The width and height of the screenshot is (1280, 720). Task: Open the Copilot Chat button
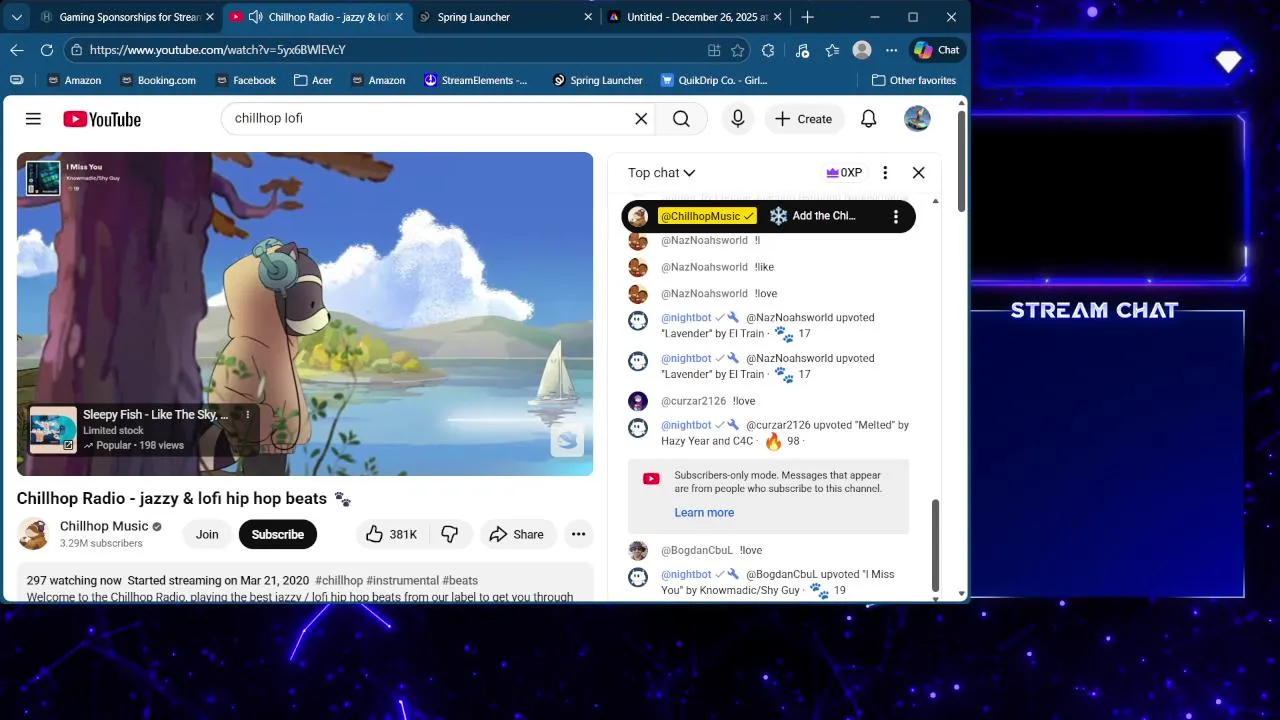click(x=937, y=50)
